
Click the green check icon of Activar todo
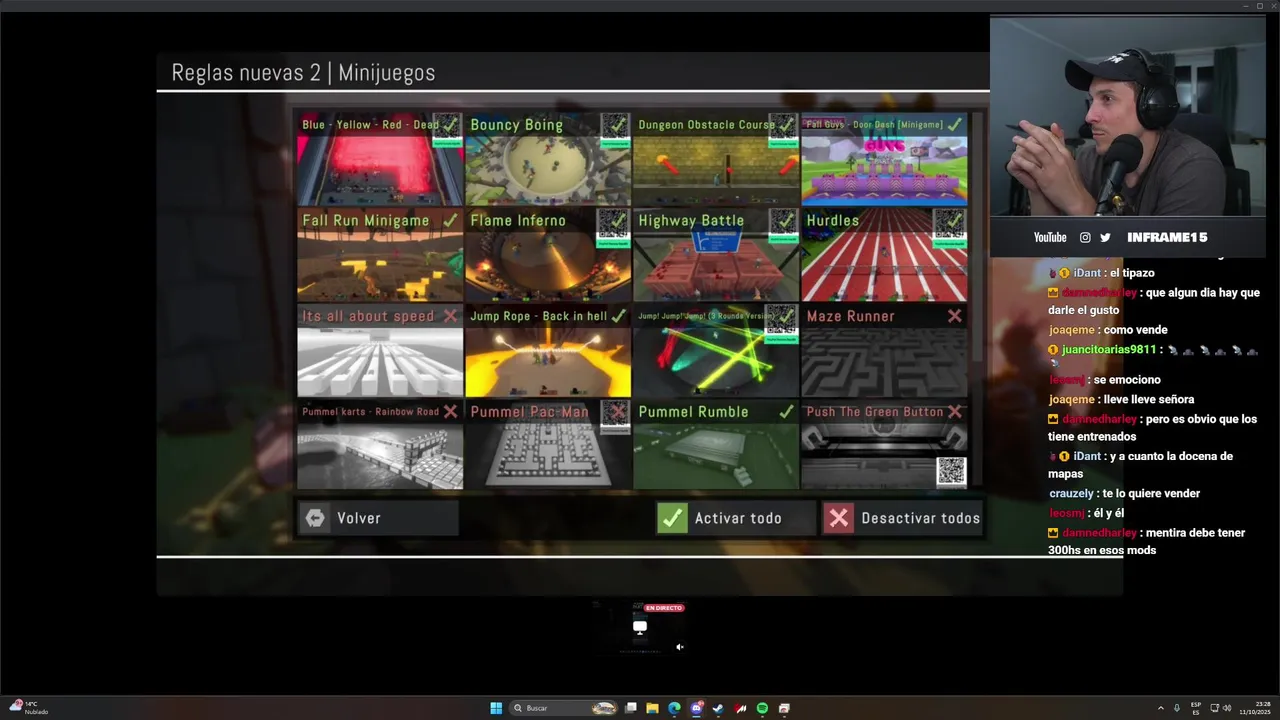[x=672, y=518]
